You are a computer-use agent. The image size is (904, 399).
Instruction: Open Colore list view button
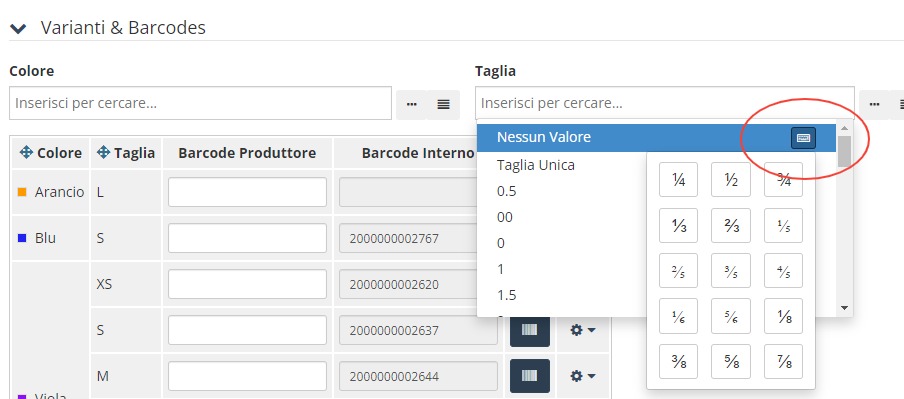tap(443, 104)
